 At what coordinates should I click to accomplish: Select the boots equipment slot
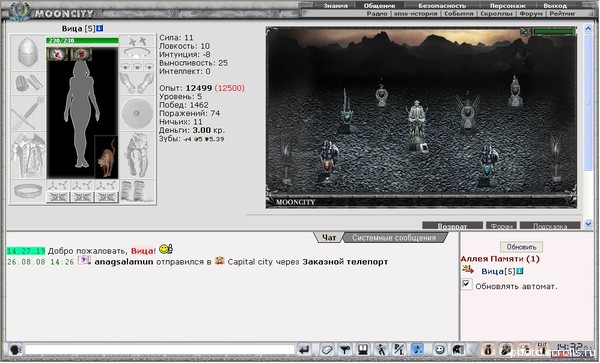(137, 191)
